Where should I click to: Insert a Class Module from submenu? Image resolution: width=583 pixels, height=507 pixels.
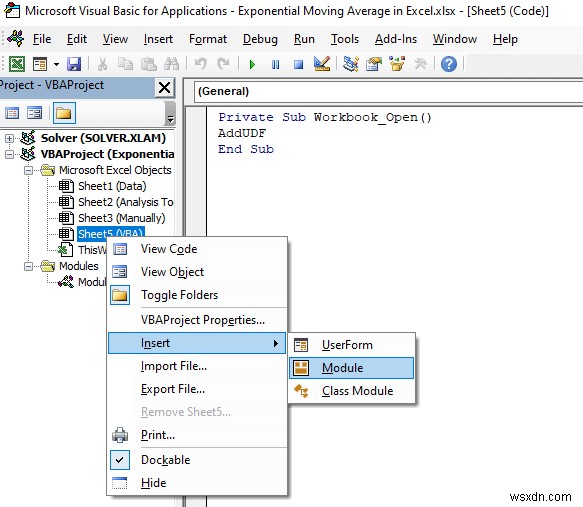pos(351,391)
